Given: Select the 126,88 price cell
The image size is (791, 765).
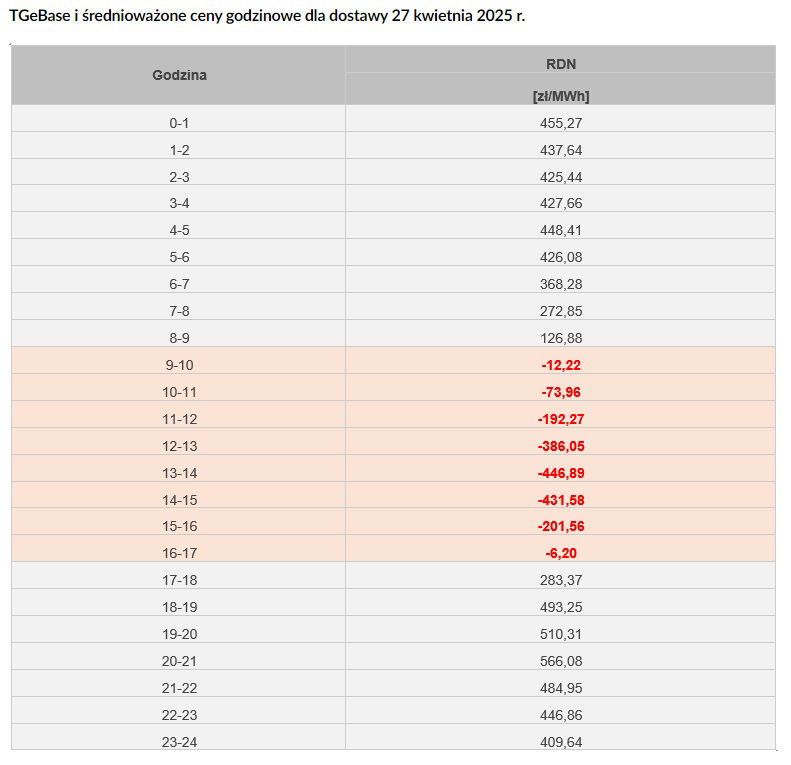Looking at the screenshot, I should (x=560, y=338).
